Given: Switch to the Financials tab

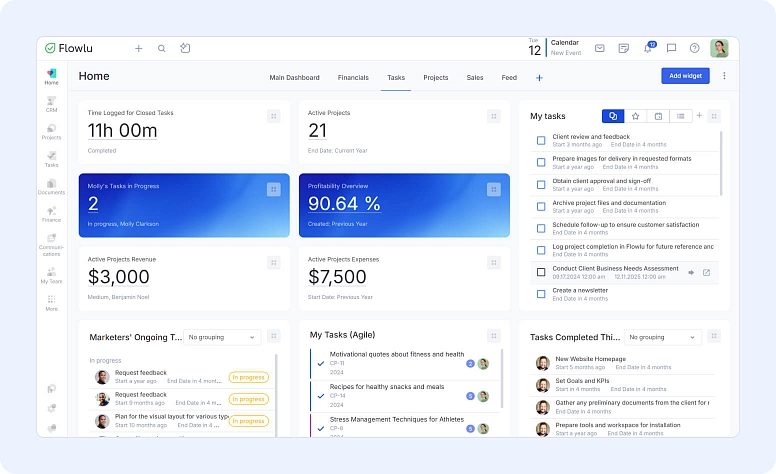Looking at the screenshot, I should pos(353,77).
